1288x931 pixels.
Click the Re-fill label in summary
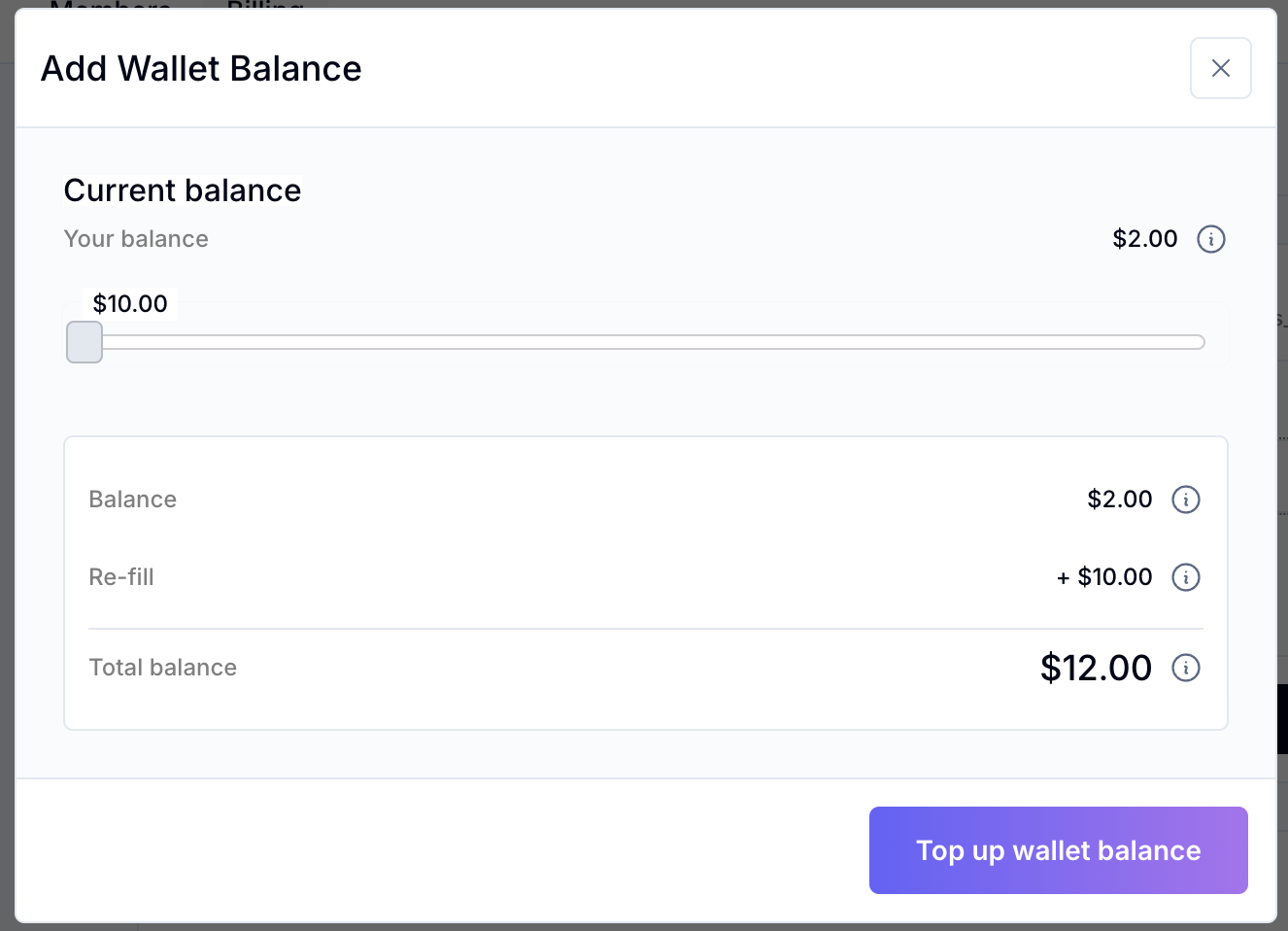121,577
